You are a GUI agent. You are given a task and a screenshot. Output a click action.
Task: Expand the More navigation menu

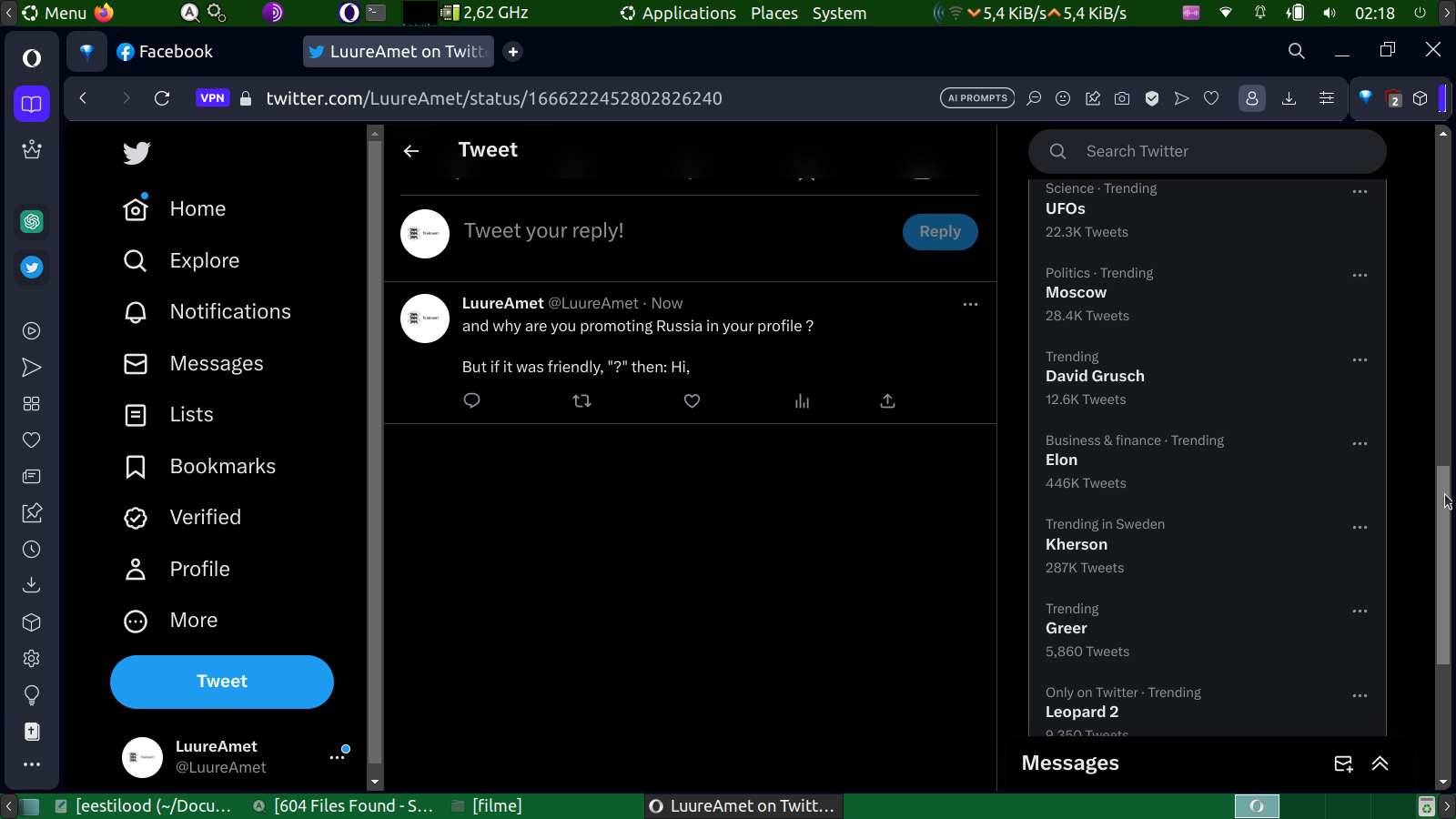point(170,621)
